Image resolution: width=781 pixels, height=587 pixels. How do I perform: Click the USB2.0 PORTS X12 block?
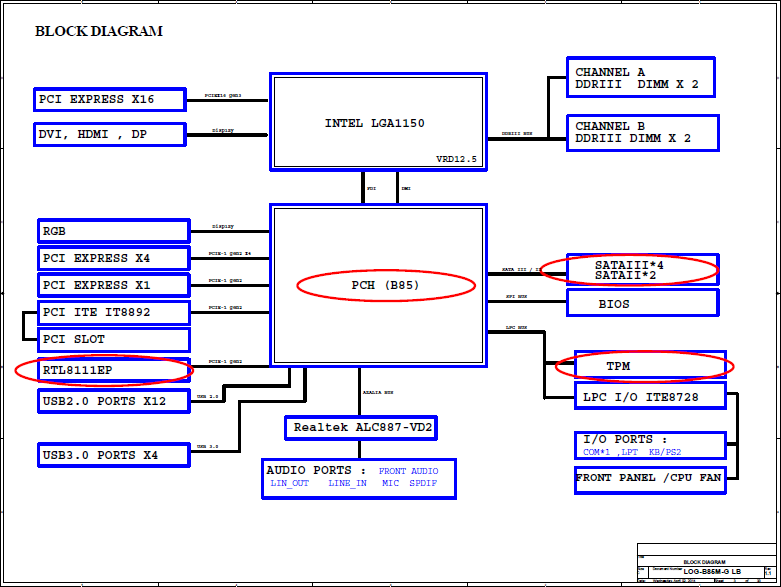pos(114,401)
